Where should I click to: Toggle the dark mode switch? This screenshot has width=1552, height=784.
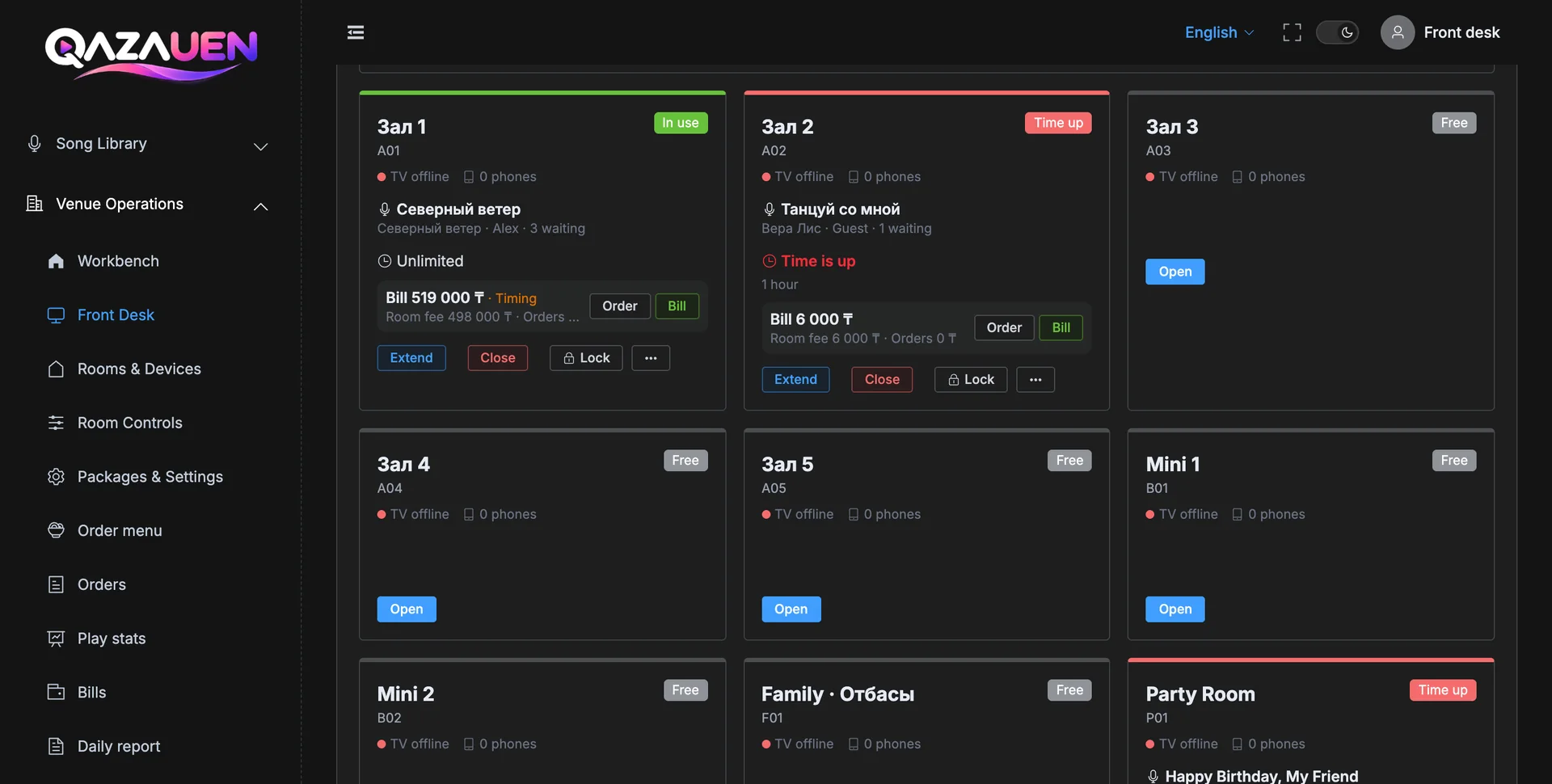(x=1337, y=32)
